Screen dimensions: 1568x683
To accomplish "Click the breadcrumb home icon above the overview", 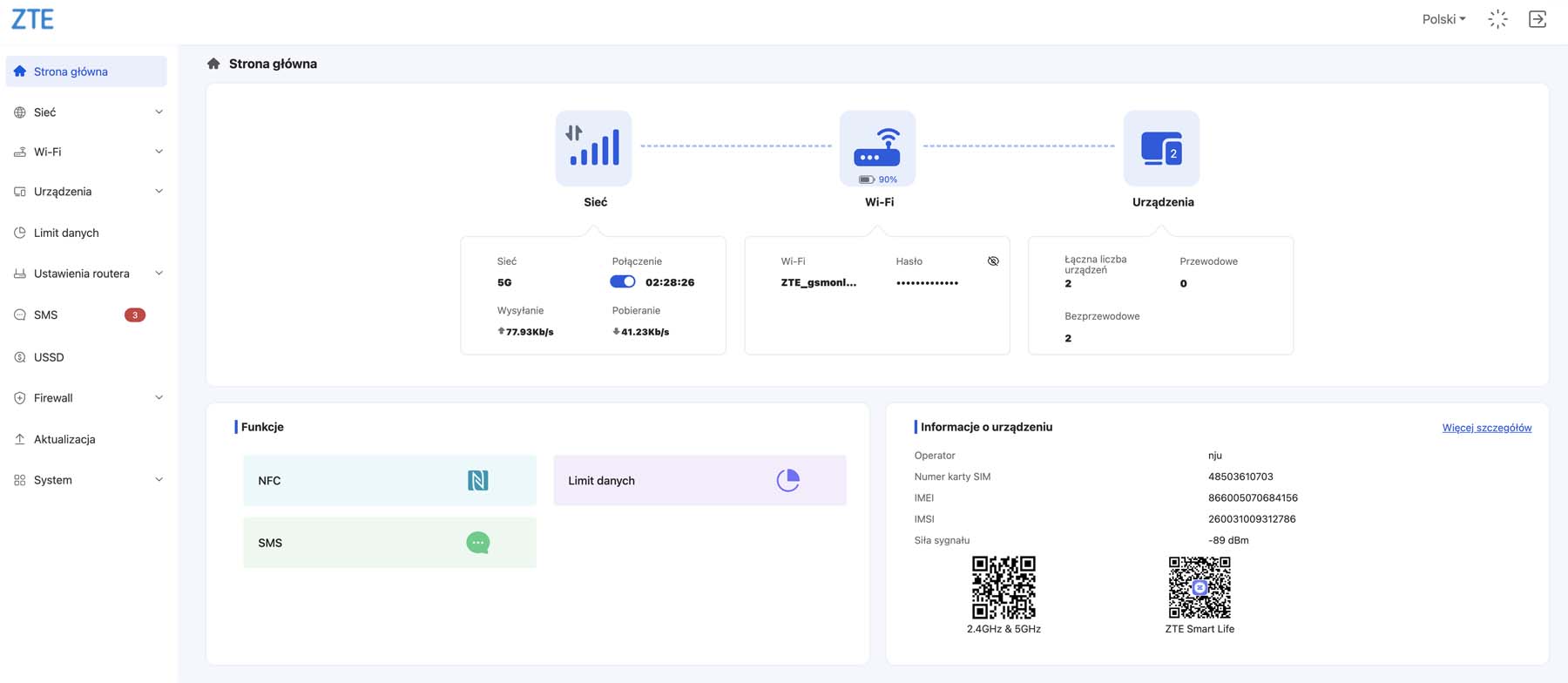I will 213,64.
